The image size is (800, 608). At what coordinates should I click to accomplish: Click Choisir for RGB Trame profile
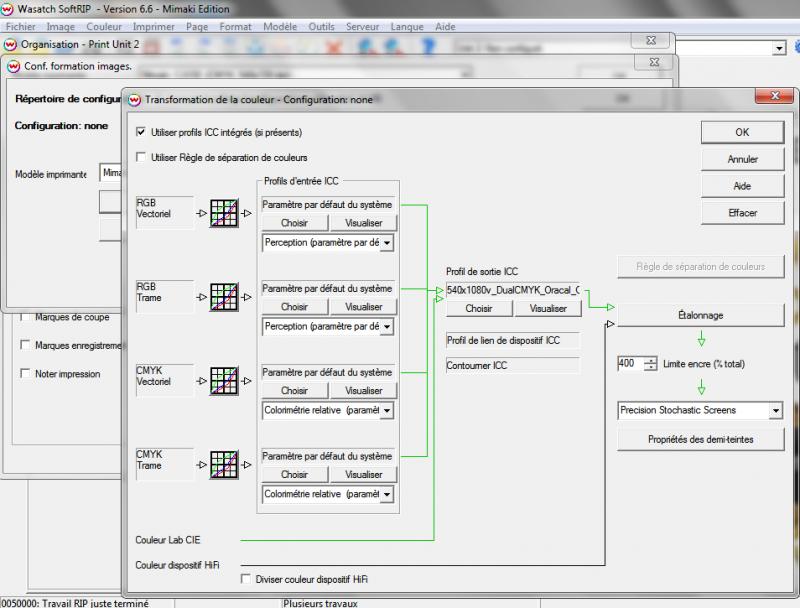pyautogui.click(x=294, y=307)
